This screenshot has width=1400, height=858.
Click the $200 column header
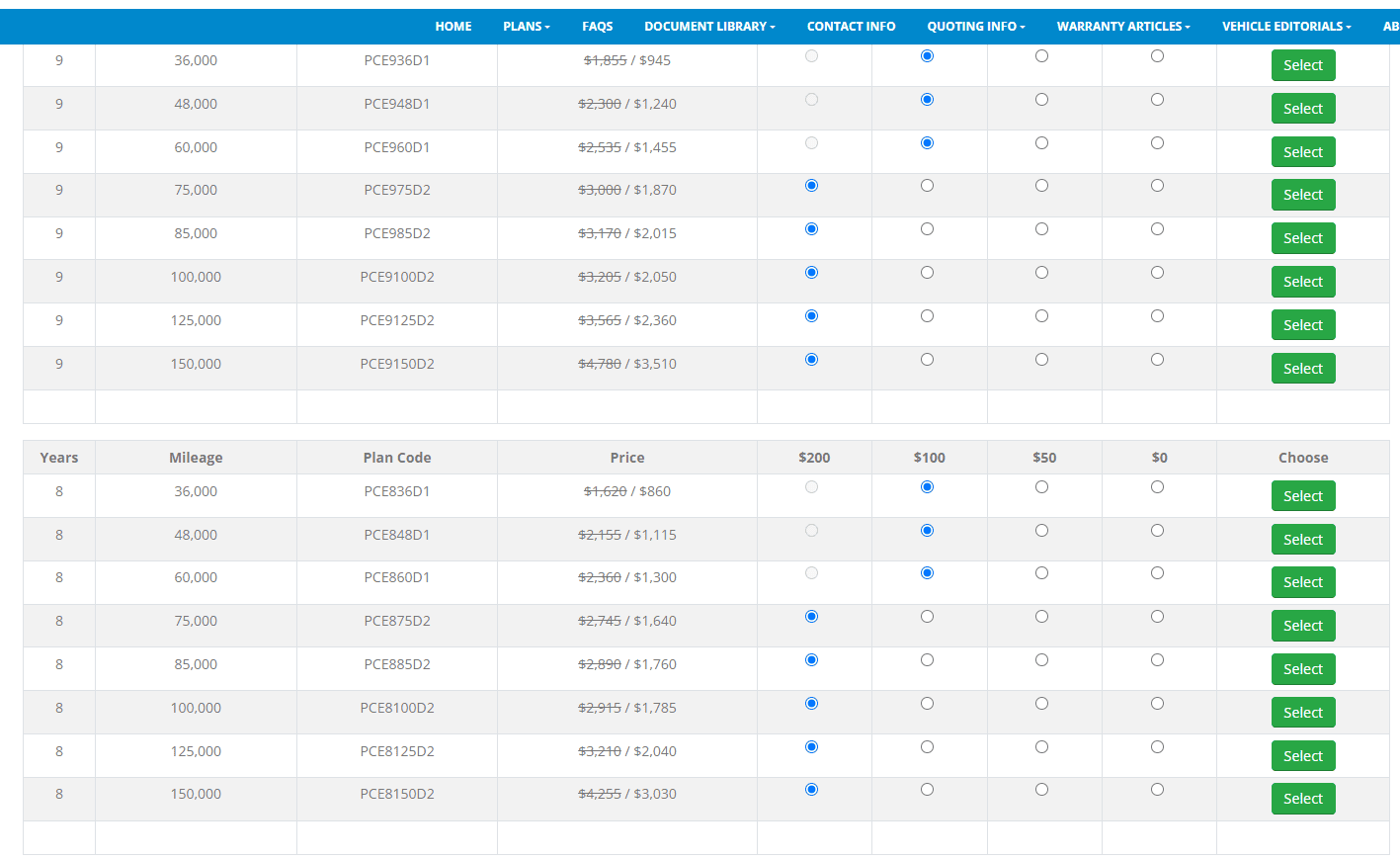(814, 458)
